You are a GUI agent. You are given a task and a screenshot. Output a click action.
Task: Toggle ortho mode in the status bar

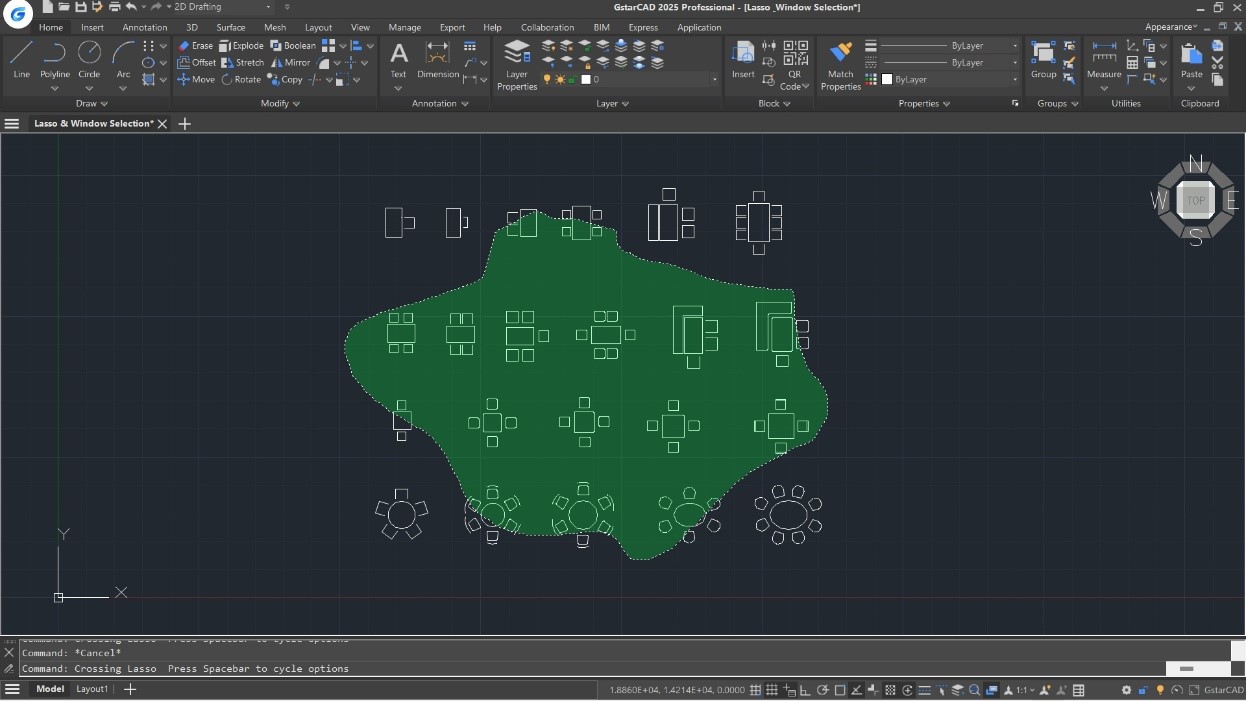pos(806,690)
